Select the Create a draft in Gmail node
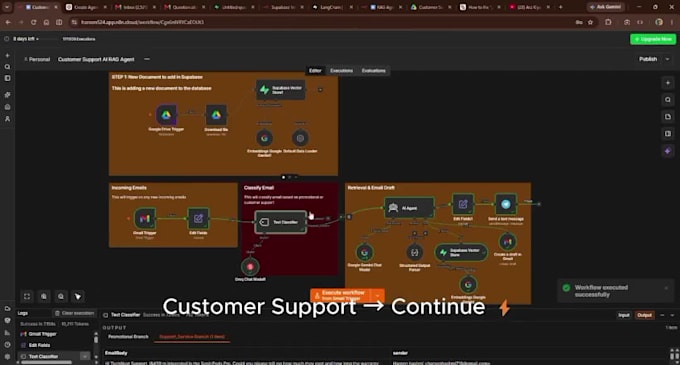Screen dimensions: 680x365 pos(507,242)
